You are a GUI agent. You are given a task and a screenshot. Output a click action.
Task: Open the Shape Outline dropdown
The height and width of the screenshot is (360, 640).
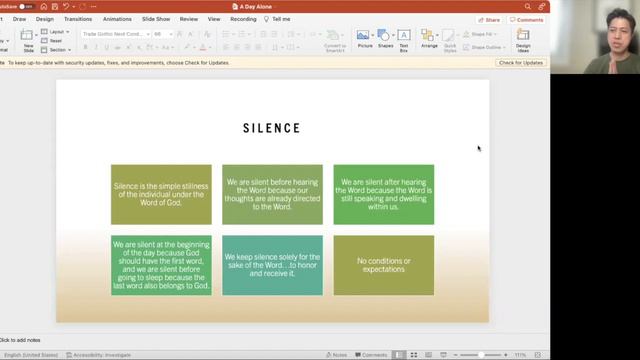point(484,47)
